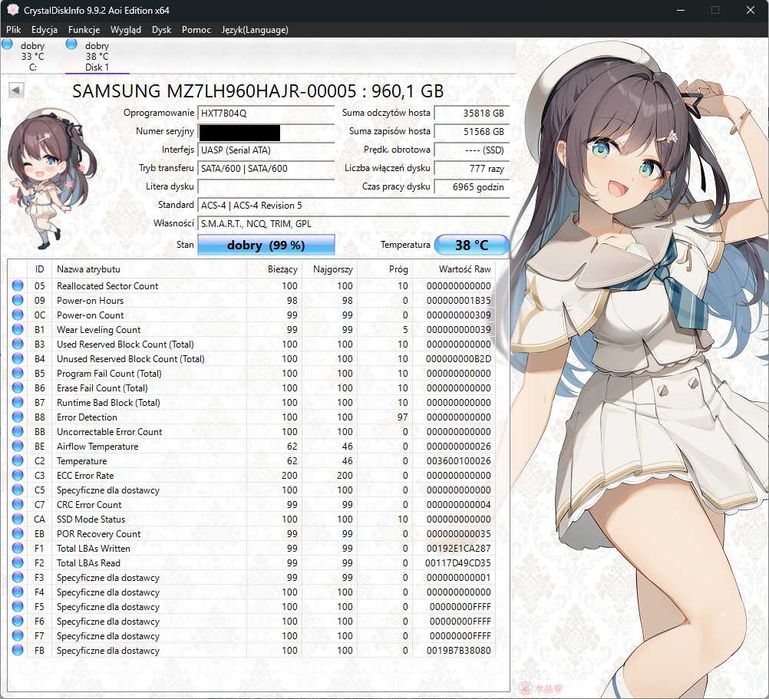Click the SAMSUNG MZ7LH960HAJR-00005 model title
This screenshot has height=699, width=769.
pyautogui.click(x=257, y=91)
